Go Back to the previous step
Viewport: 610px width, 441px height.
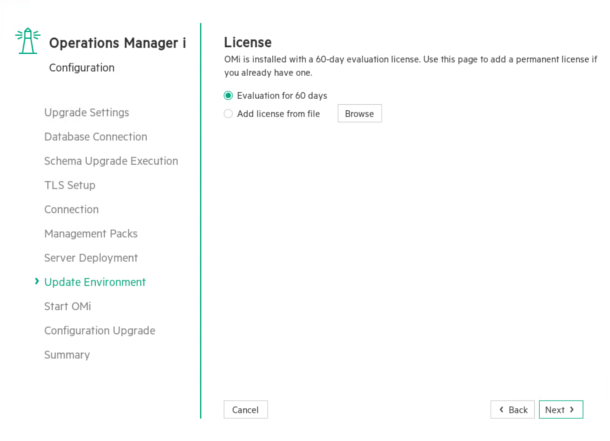[512, 410]
